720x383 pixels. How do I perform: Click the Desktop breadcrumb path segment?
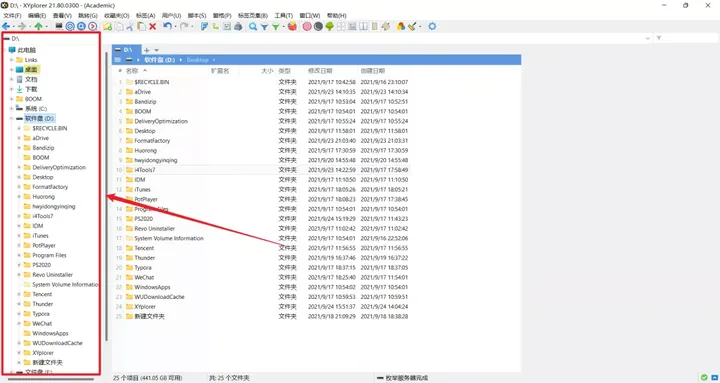click(197, 60)
